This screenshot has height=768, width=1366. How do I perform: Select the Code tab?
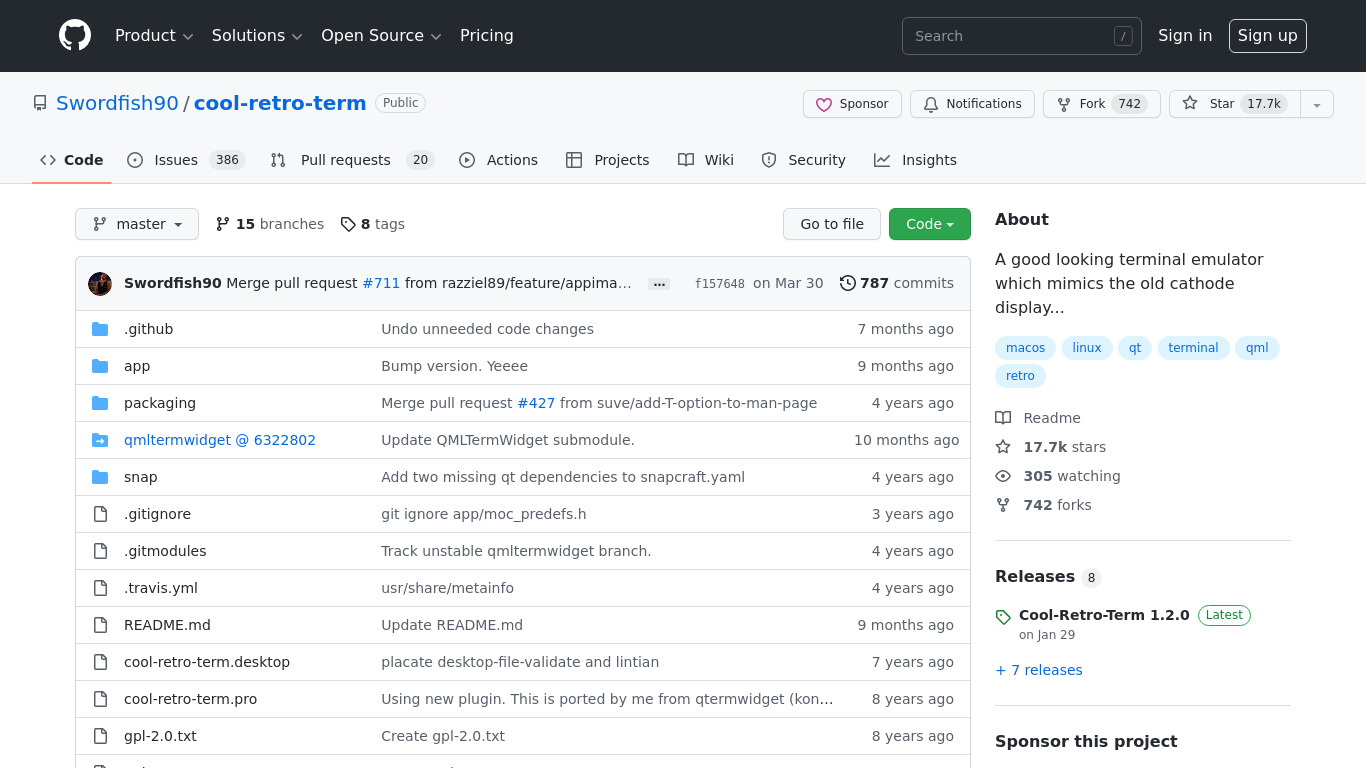(71, 160)
